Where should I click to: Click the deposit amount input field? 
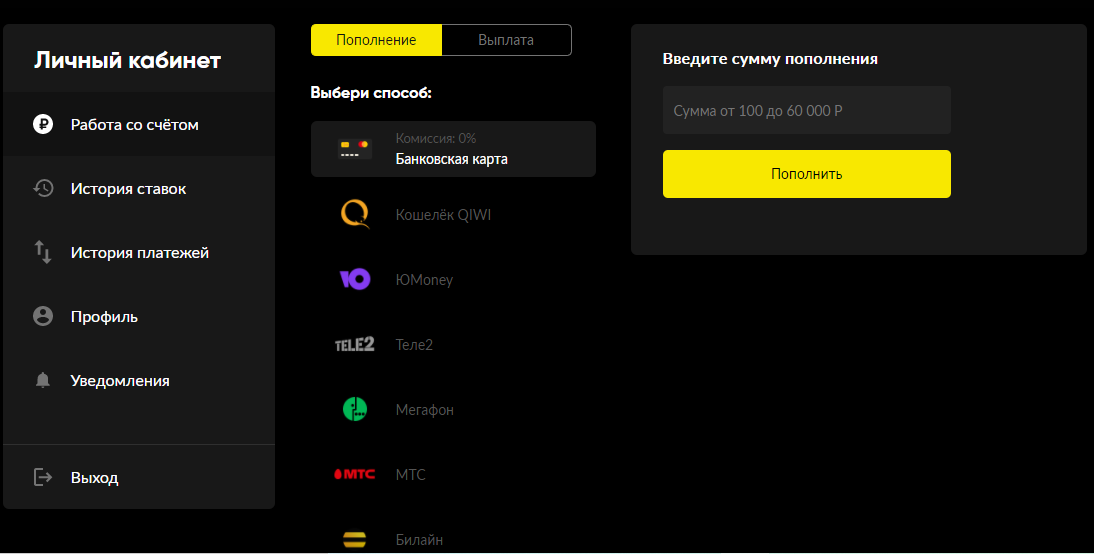tap(807, 110)
